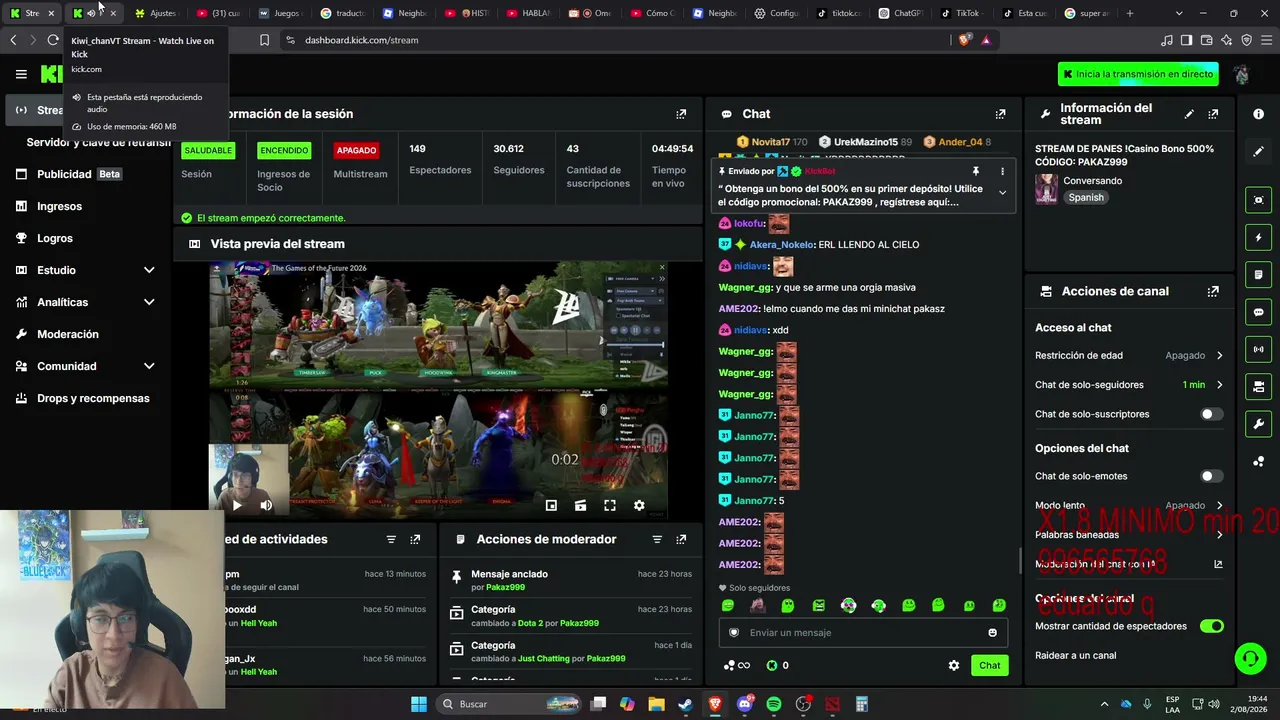Edit the stream information with the pencil
Image resolution: width=1280 pixels, height=720 pixels.
click(x=1189, y=114)
